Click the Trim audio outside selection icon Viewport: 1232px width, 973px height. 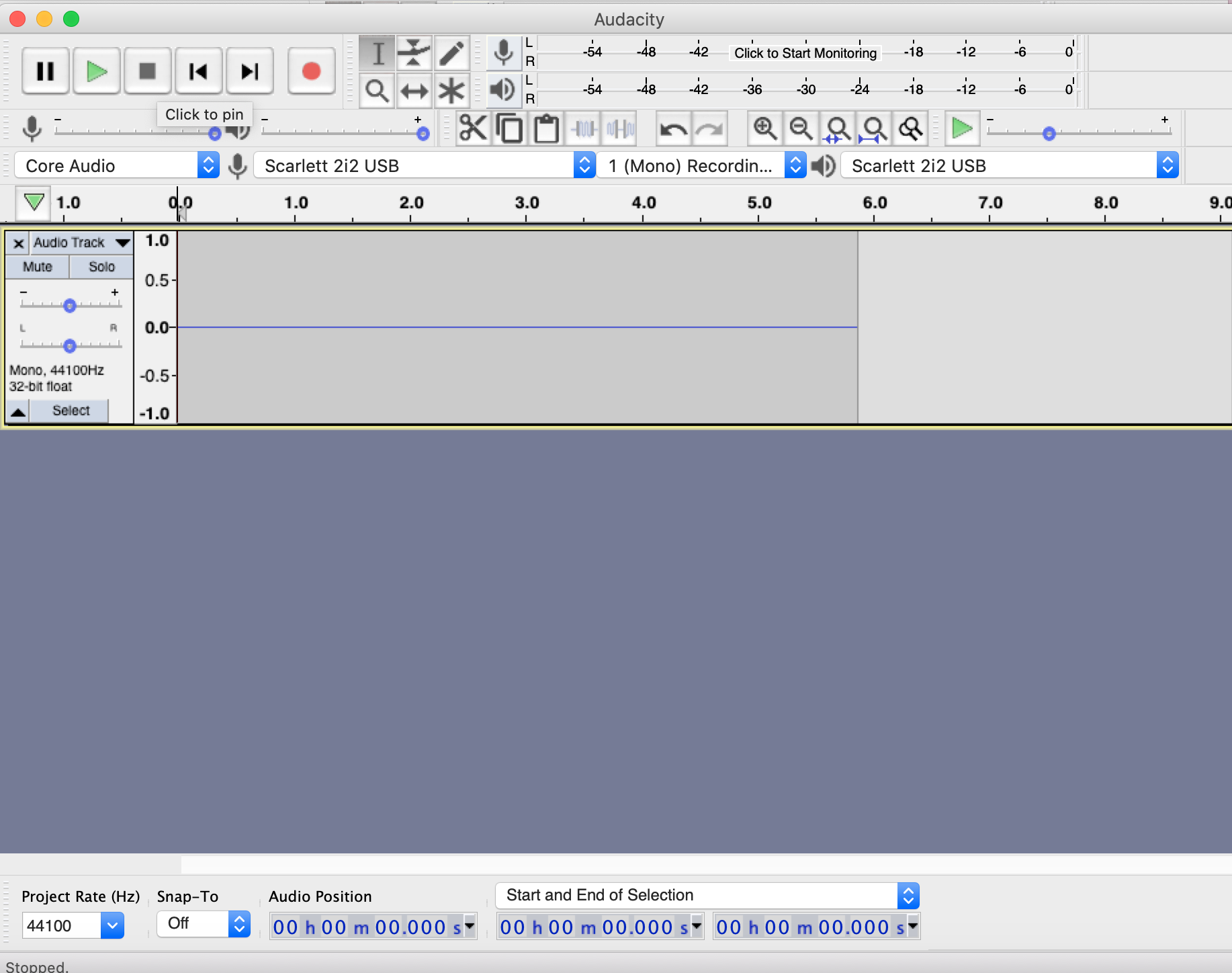coord(584,128)
